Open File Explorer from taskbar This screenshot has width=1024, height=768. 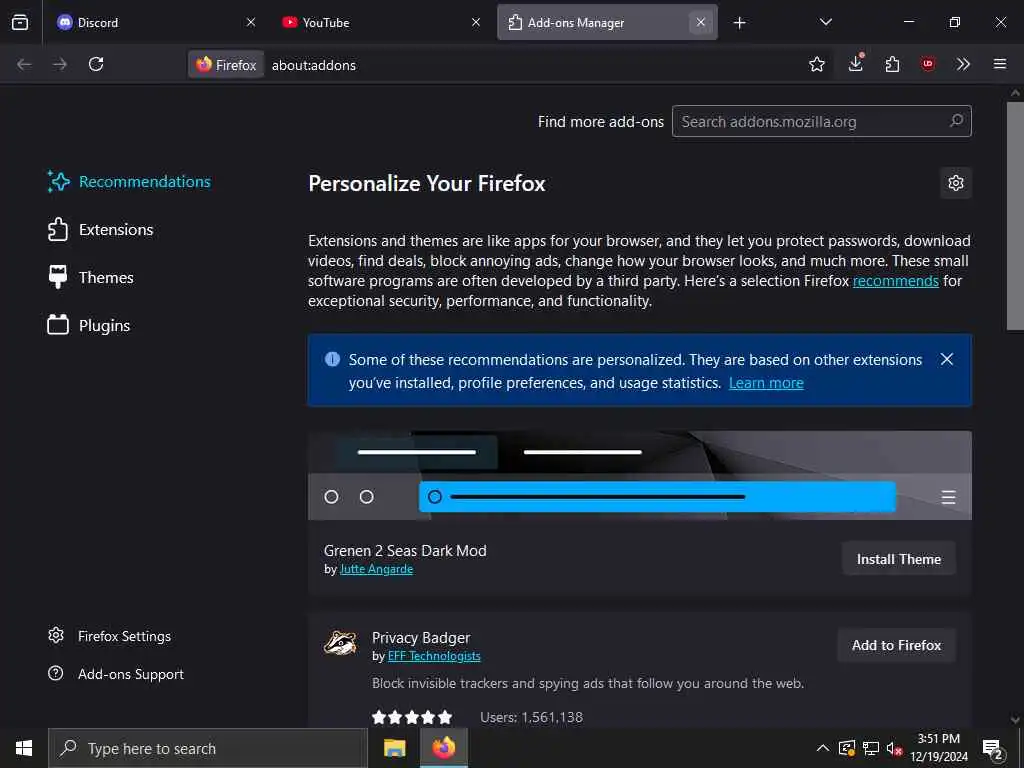click(x=394, y=748)
